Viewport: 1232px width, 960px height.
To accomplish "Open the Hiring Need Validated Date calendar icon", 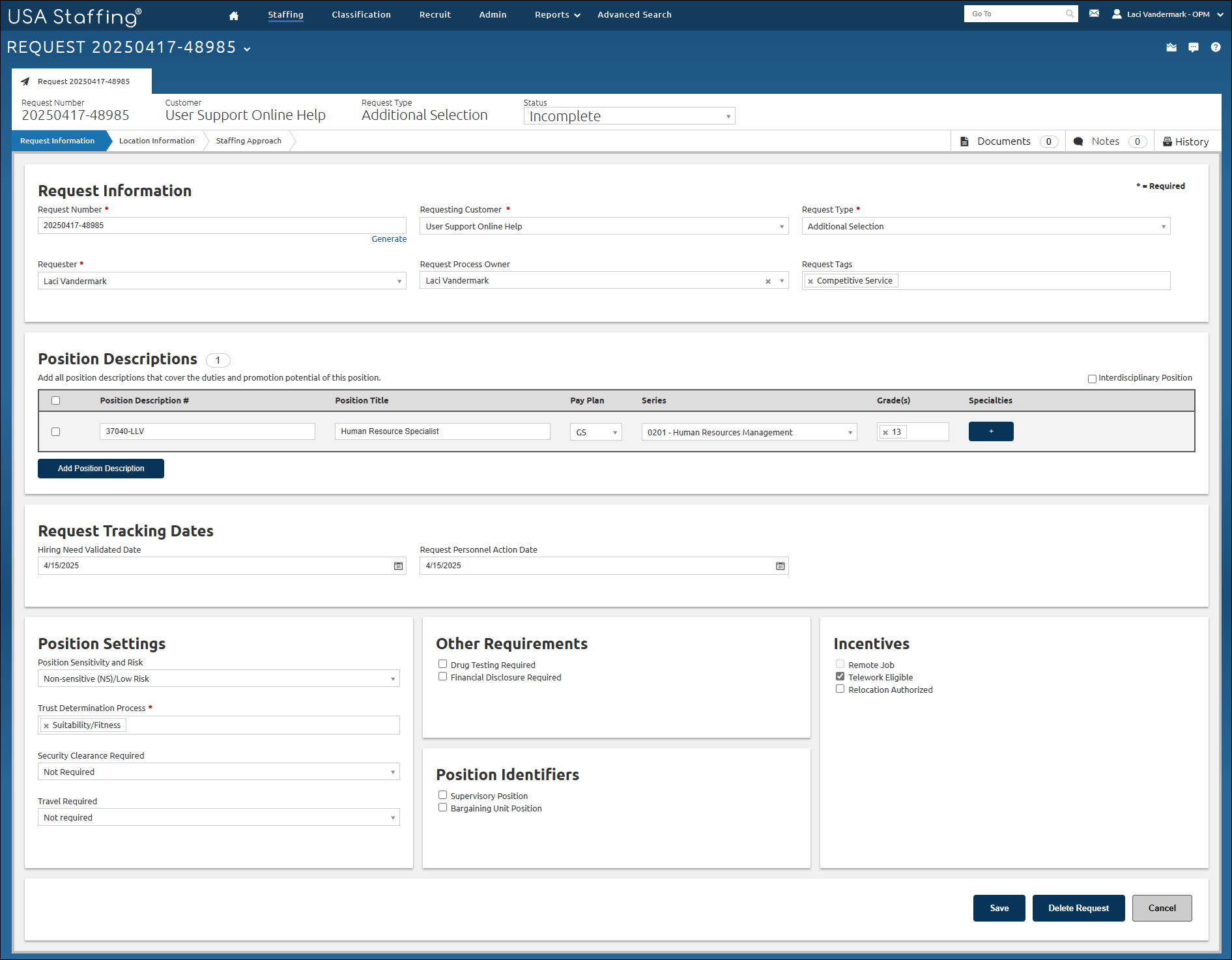I will (397, 566).
